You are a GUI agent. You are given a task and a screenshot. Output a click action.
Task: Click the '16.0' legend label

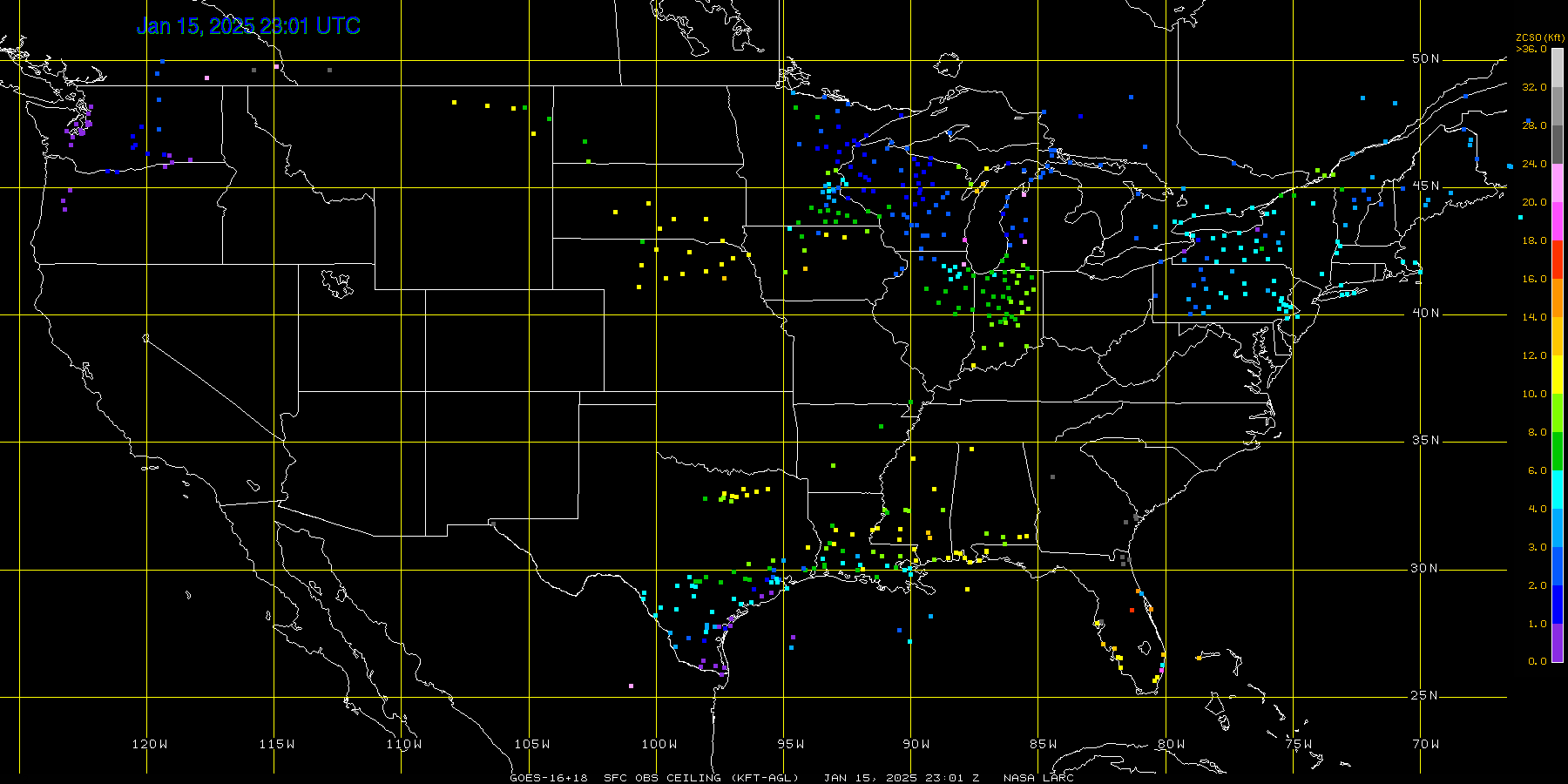tap(1534, 279)
